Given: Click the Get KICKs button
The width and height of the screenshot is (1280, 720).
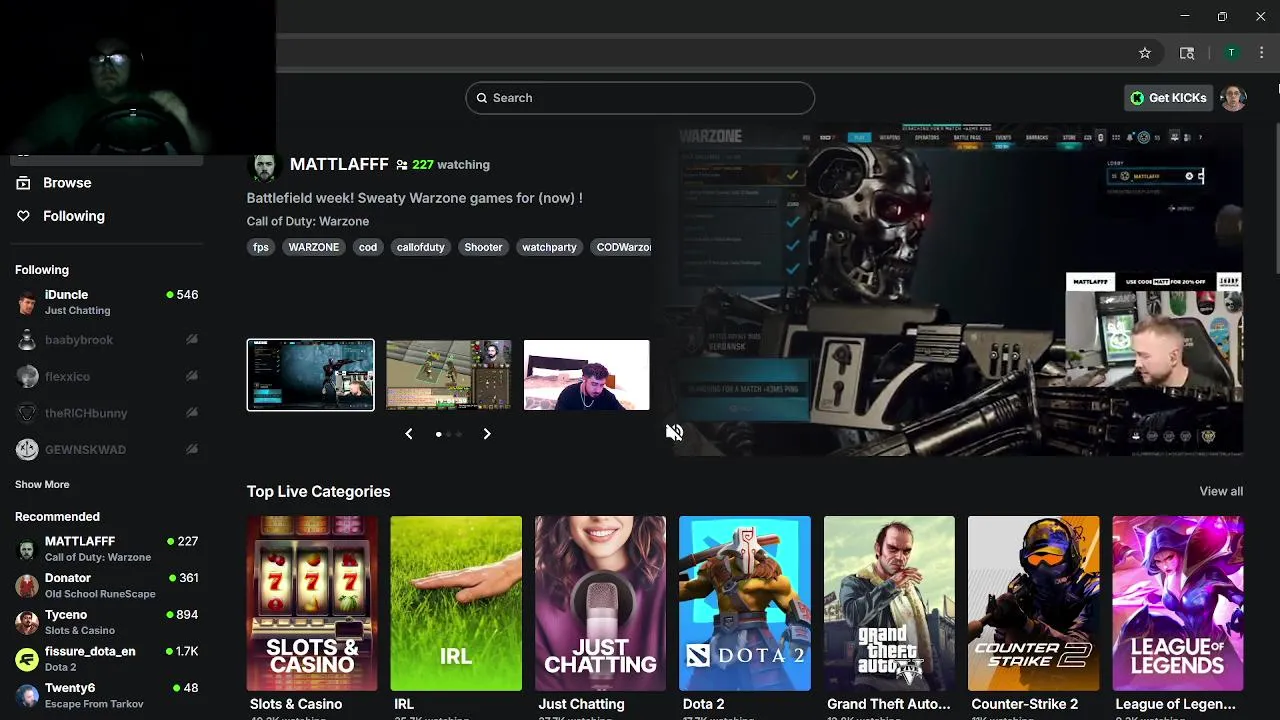Looking at the screenshot, I should pyautogui.click(x=1168, y=98).
